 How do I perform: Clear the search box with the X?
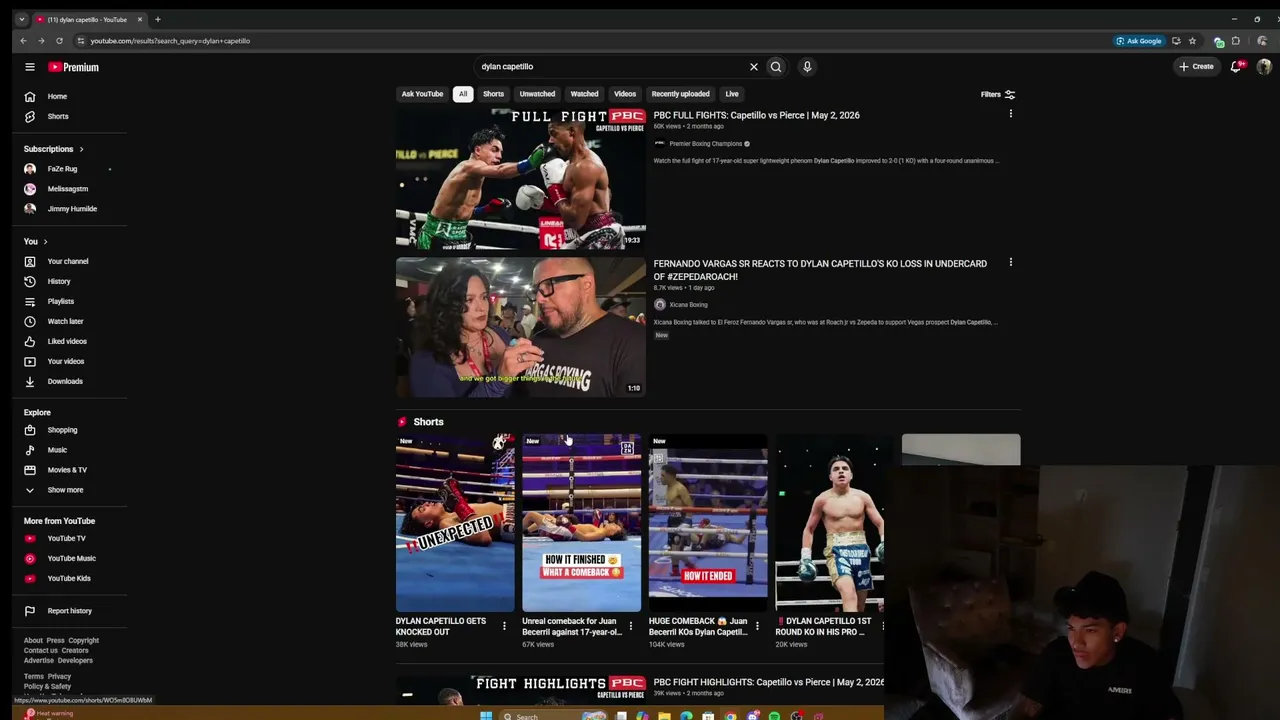[x=754, y=67]
